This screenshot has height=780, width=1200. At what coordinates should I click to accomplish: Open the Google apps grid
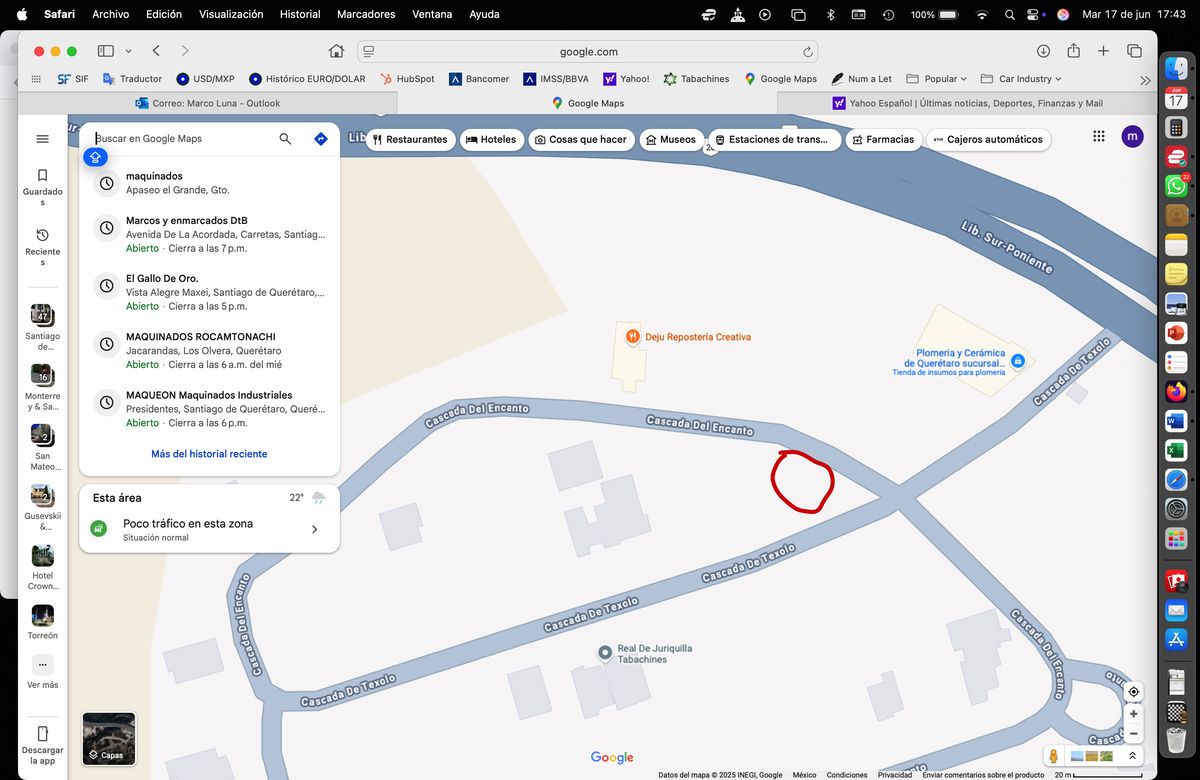[x=1098, y=137]
